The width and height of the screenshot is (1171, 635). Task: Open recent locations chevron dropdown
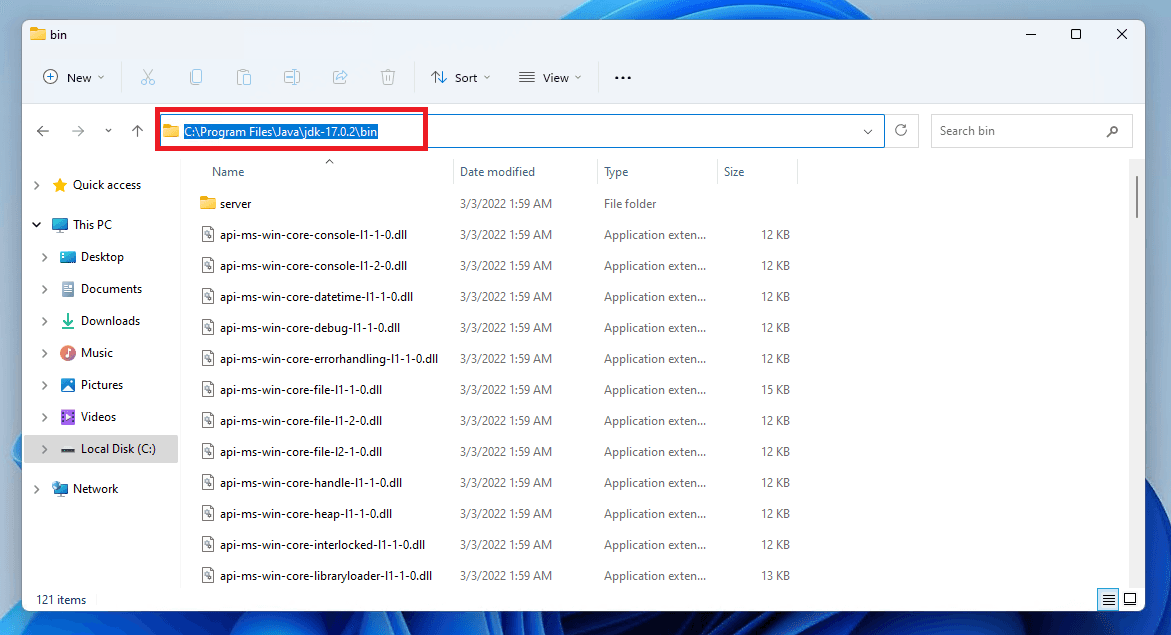pyautogui.click(x=108, y=131)
